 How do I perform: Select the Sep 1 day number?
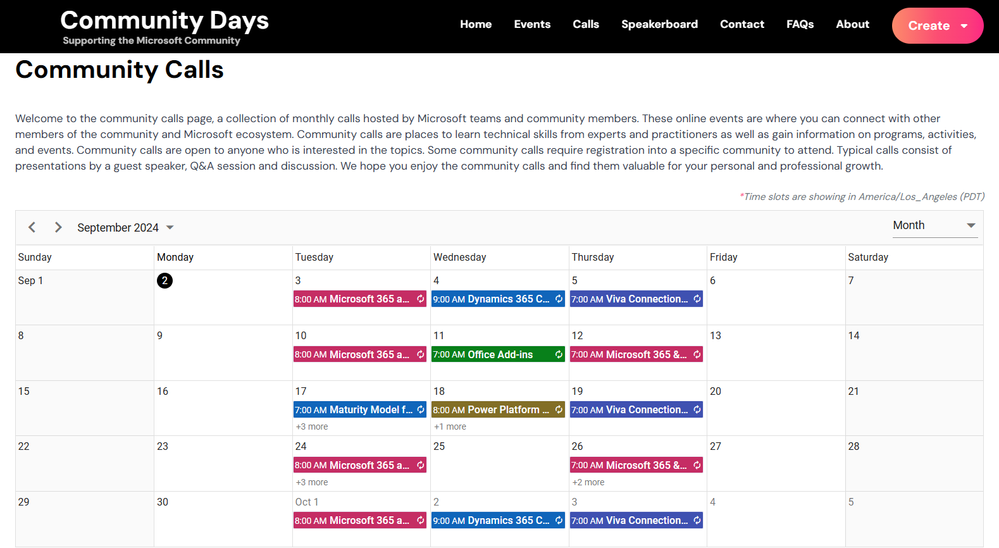(x=31, y=280)
